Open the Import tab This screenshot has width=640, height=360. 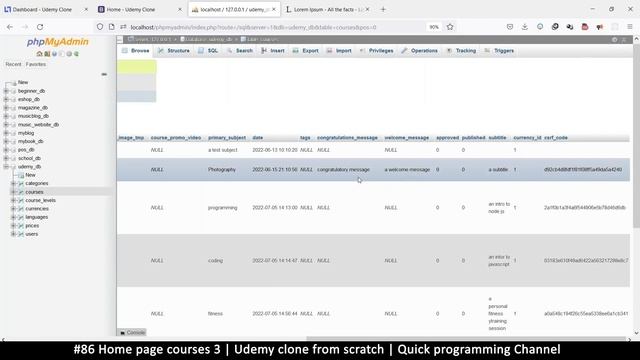pyautogui.click(x=339, y=51)
